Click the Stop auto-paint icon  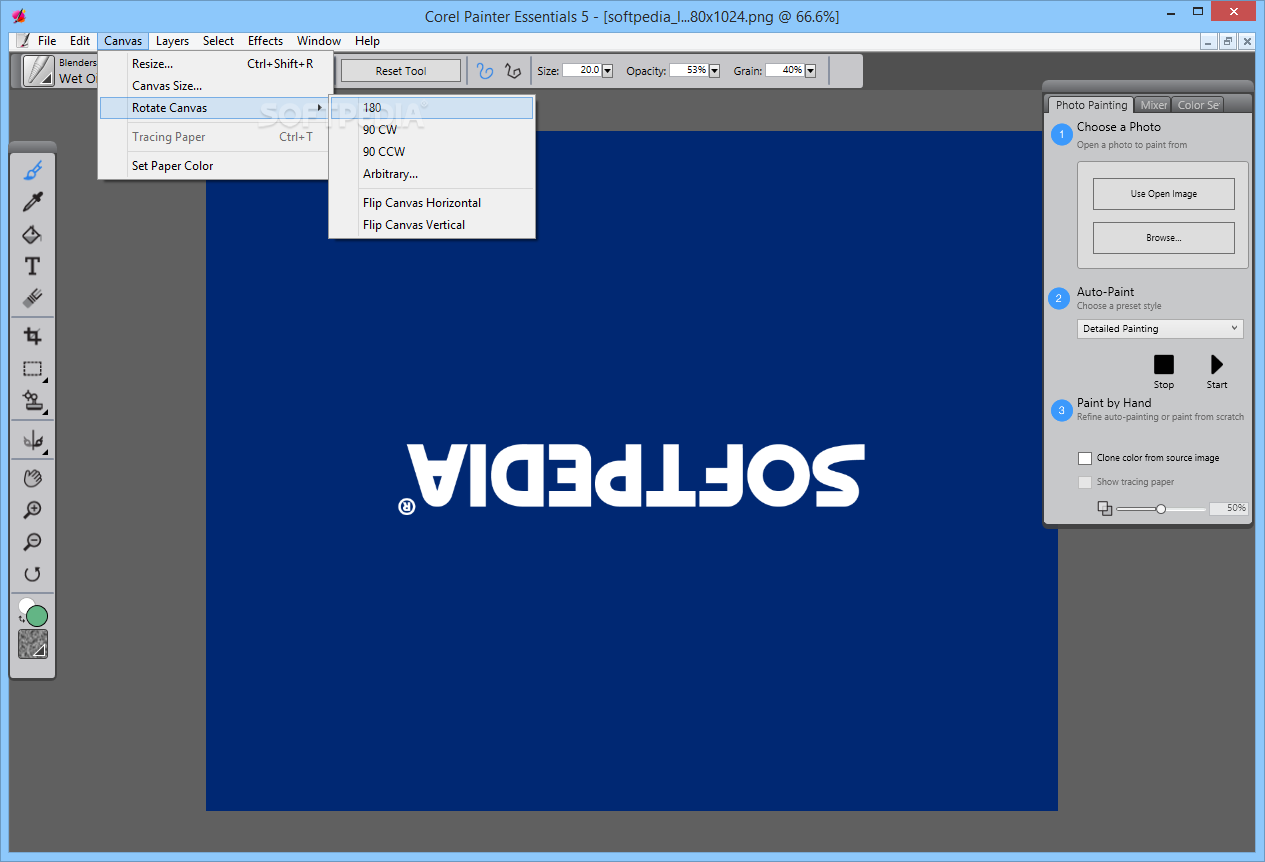(x=1164, y=365)
